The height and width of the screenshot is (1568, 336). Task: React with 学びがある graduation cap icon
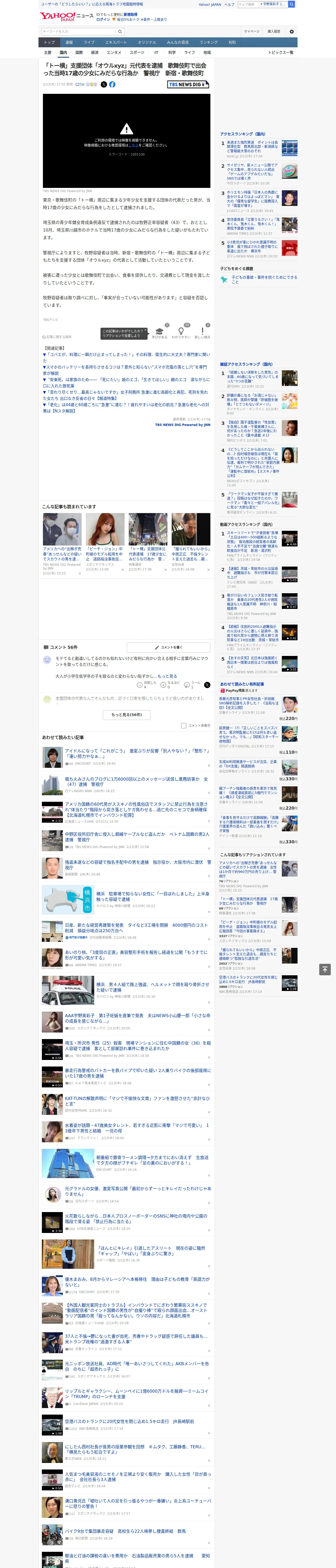pos(160,331)
